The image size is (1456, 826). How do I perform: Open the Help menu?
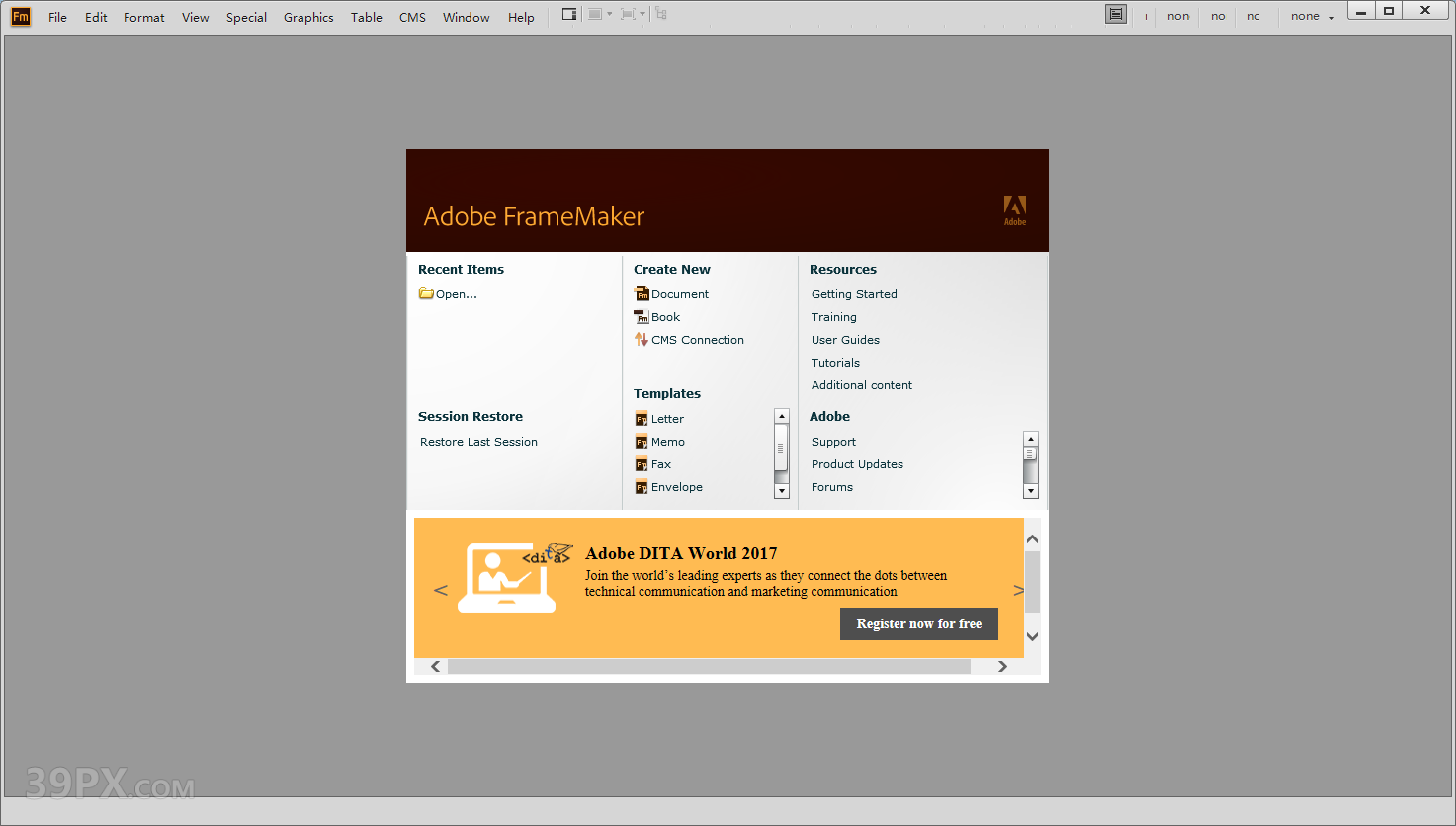(x=521, y=17)
